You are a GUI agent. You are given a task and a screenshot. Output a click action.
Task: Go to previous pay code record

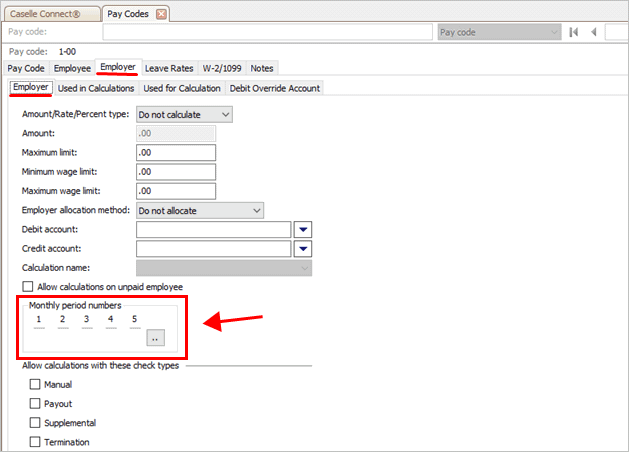pyautogui.click(x=596, y=33)
